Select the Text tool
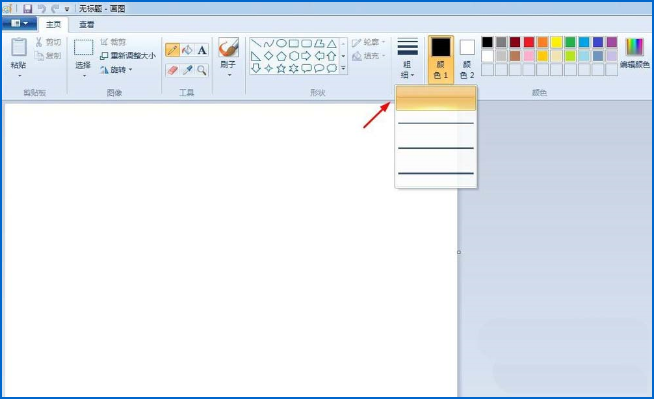Image resolution: width=654 pixels, height=400 pixels. (x=202, y=50)
